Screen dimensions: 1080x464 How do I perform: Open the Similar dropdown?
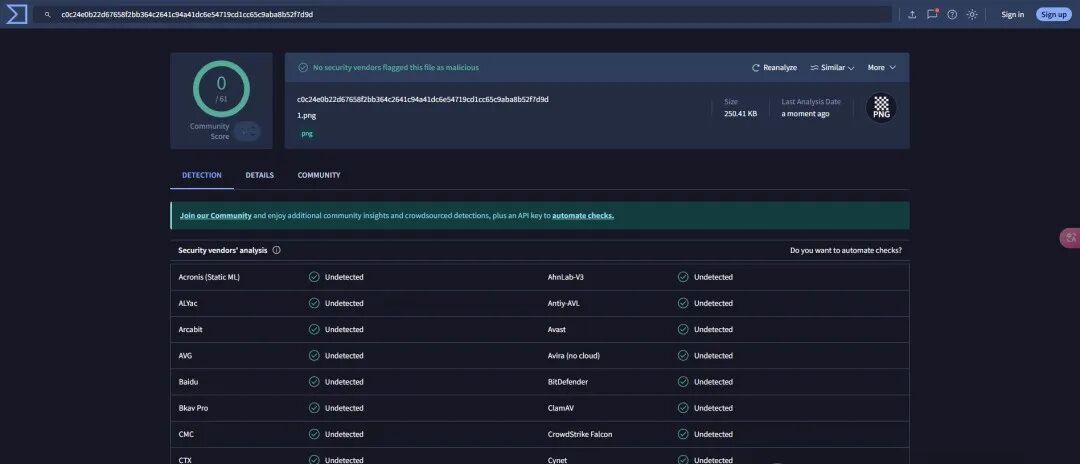click(x=832, y=67)
